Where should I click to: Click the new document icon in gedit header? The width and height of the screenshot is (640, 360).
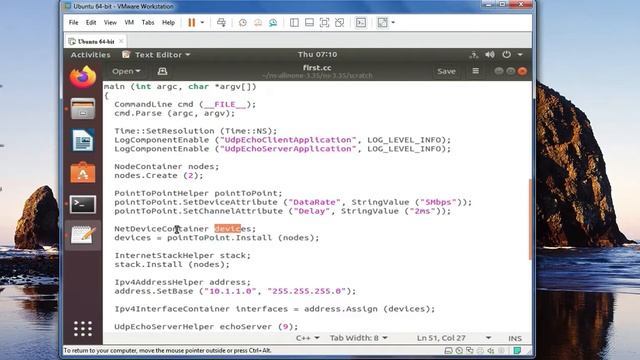(x=162, y=71)
